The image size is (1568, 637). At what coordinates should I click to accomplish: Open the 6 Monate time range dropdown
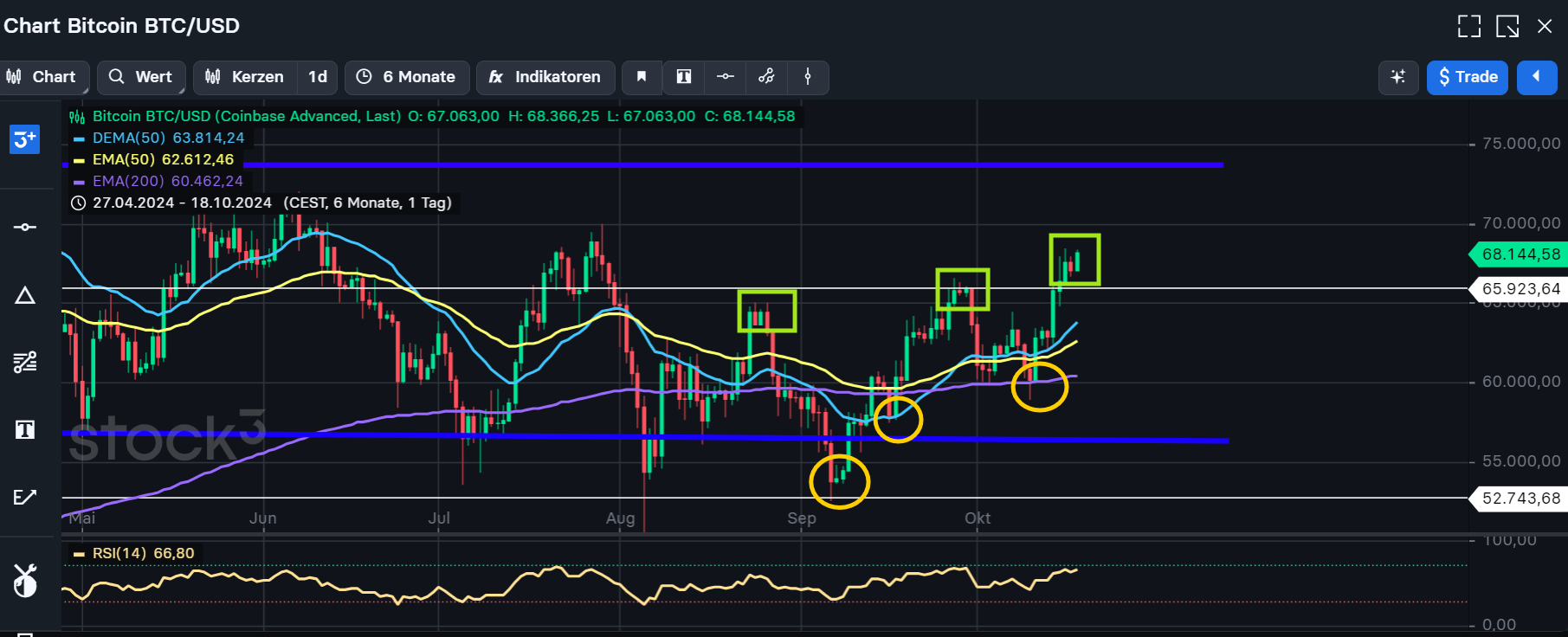pos(407,77)
